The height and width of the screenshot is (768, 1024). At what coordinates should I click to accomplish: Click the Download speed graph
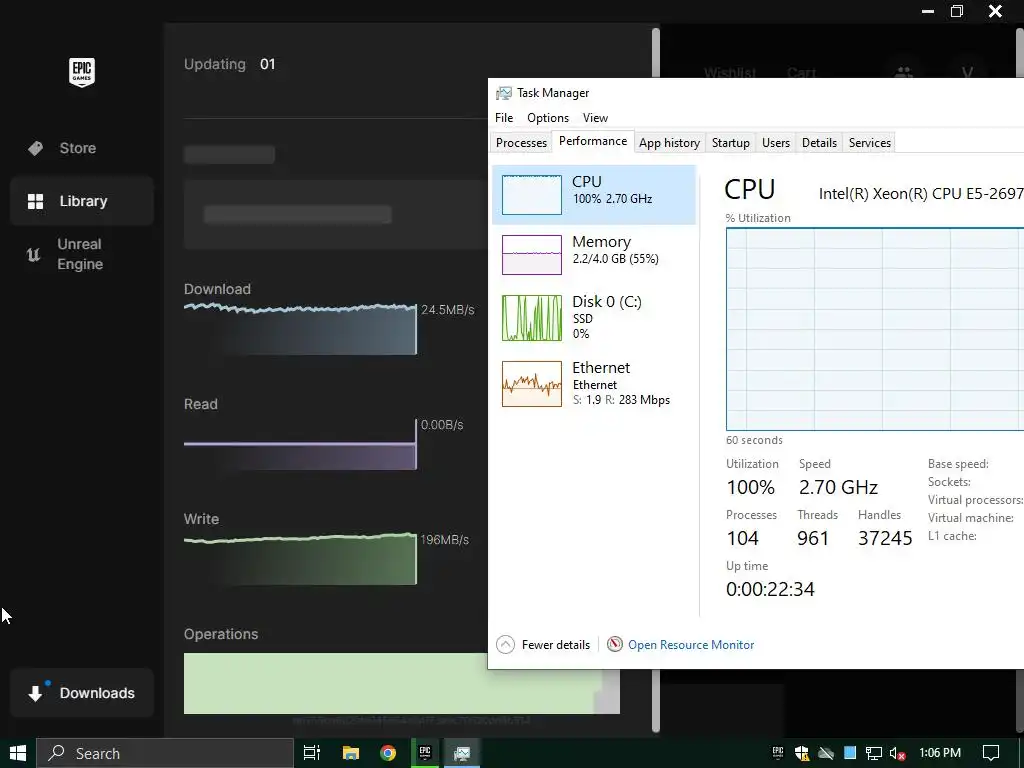(x=300, y=328)
